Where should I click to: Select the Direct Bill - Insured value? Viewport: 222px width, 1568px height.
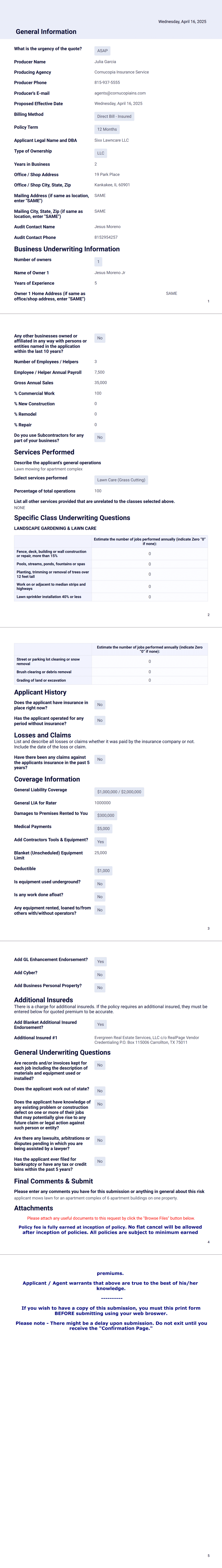114,116
